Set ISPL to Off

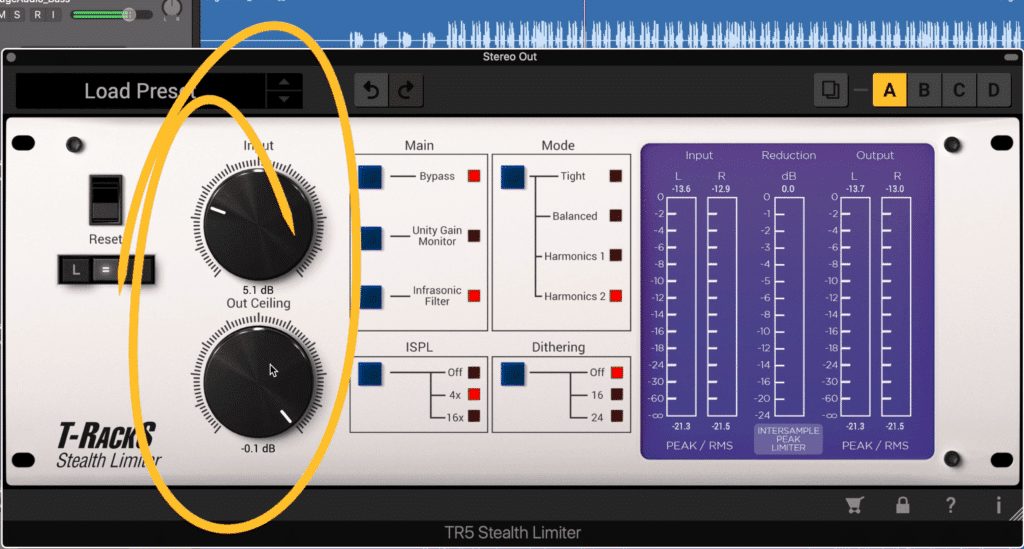[474, 372]
